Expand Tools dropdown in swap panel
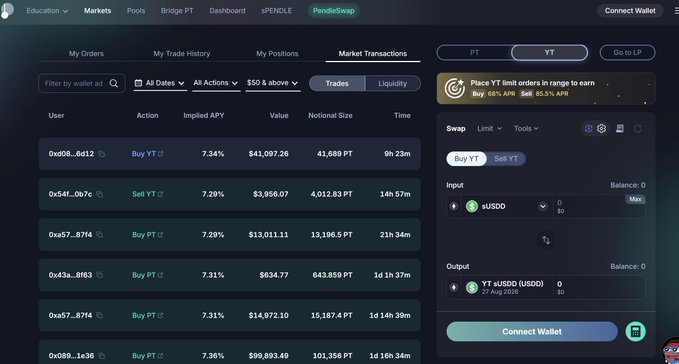 (526, 129)
